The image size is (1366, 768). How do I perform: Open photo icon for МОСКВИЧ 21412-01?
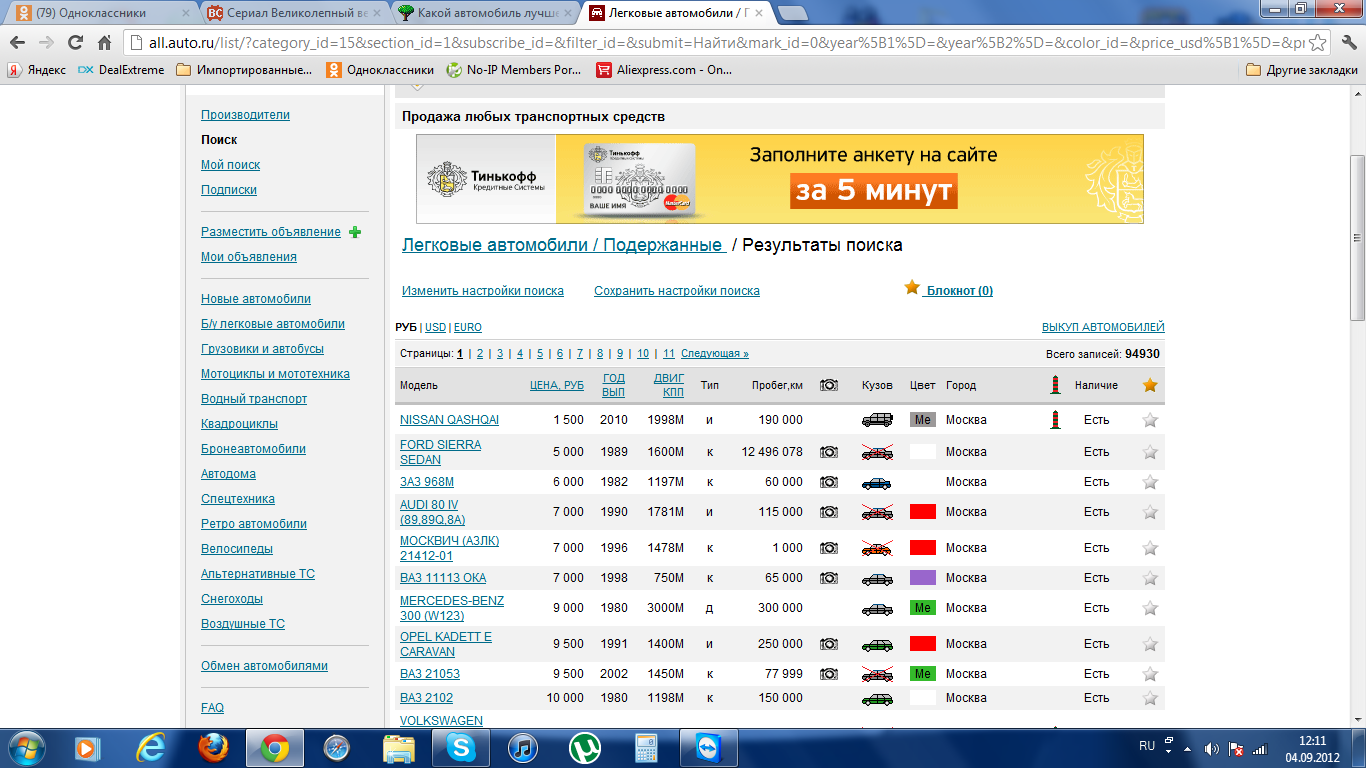(x=829, y=548)
